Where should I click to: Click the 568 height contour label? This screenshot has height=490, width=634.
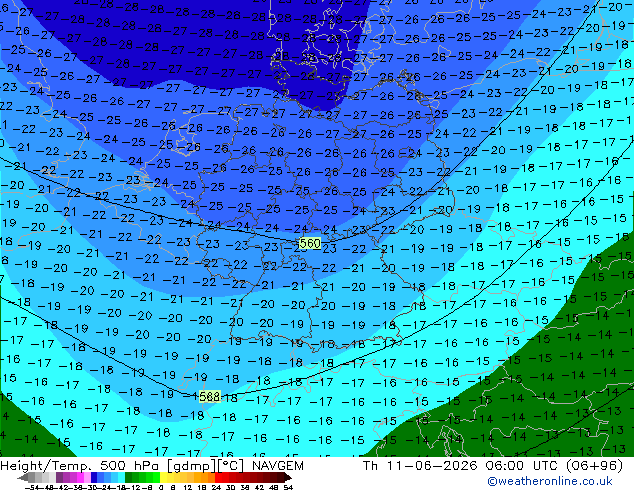(209, 397)
